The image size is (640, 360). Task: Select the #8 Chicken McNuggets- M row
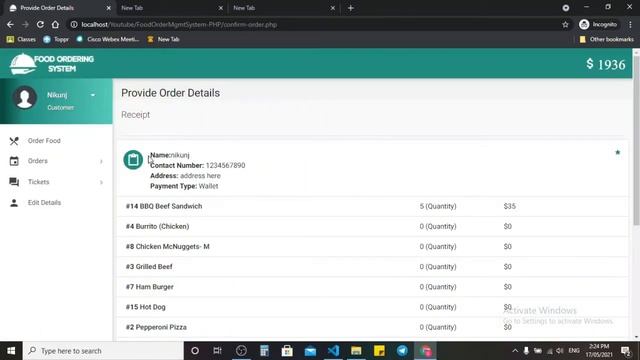click(x=372, y=247)
